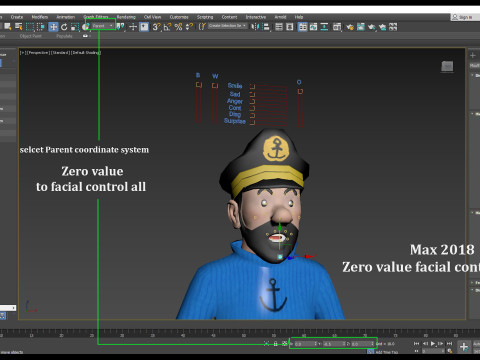
Task: Click the Z coordinate input field
Action: (x=363, y=344)
